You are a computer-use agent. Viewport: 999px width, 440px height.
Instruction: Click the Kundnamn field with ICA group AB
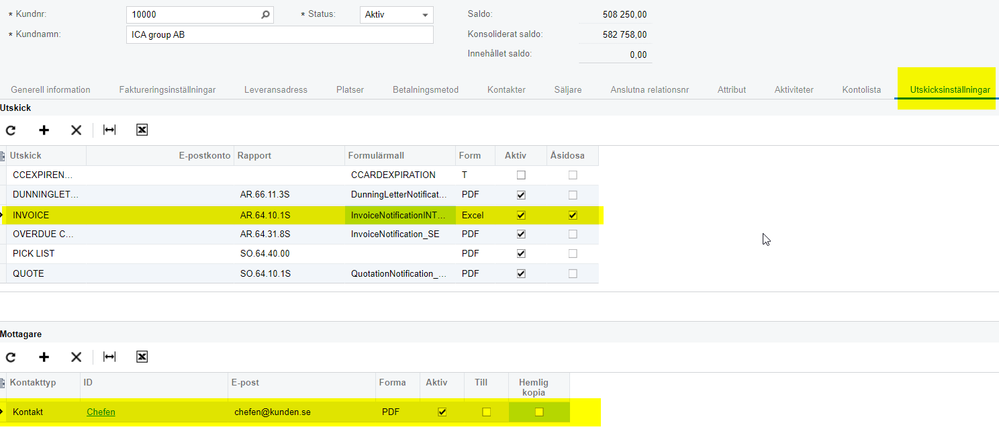(x=280, y=35)
